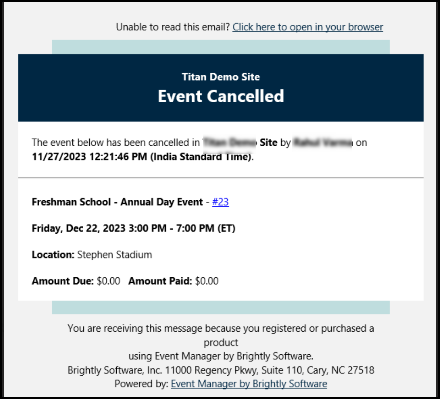
Task: Click the 'Powered by:' footer label
Action: [141, 384]
